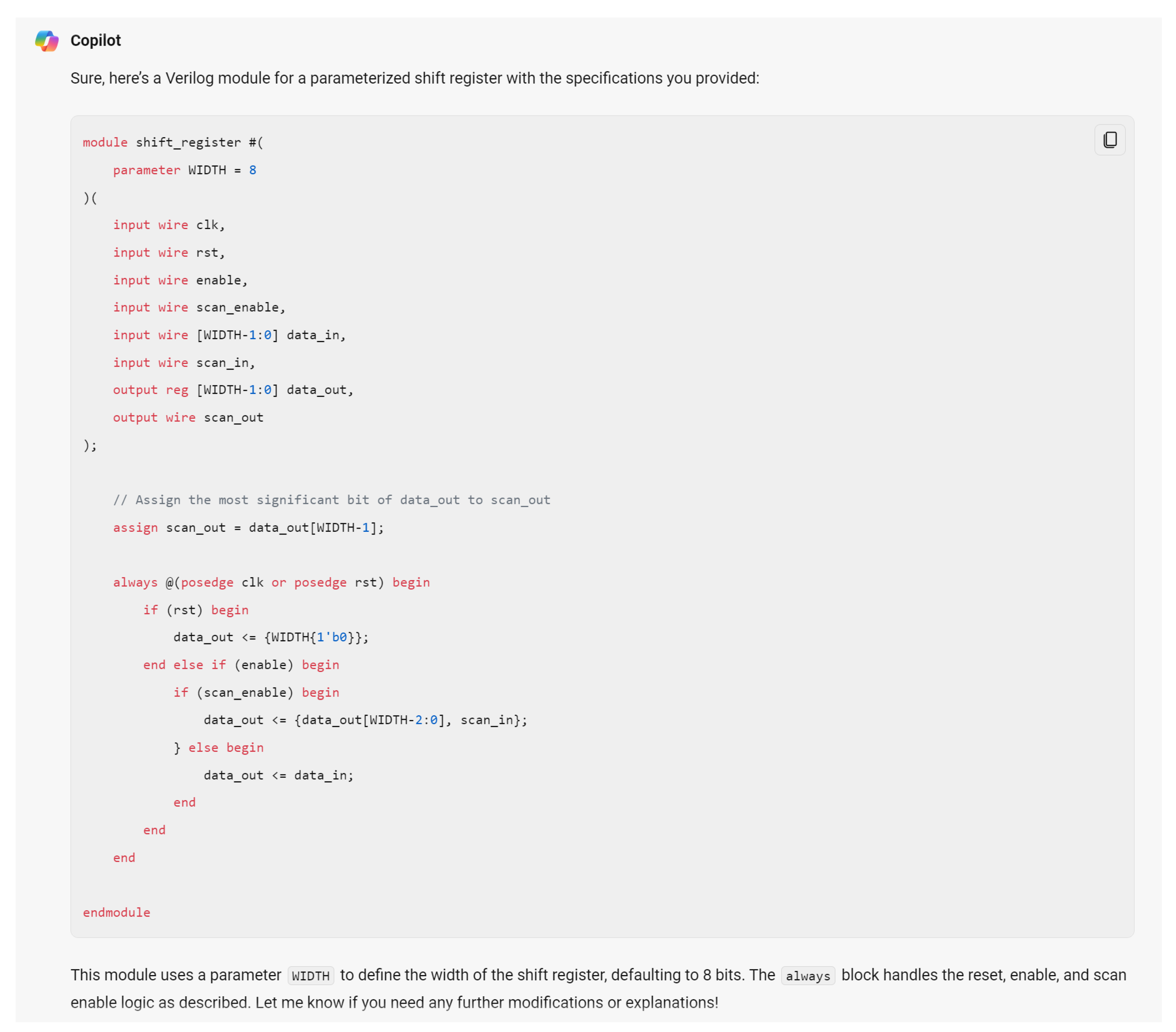
Task: Click the Copilot logo icon
Action: coord(47,41)
